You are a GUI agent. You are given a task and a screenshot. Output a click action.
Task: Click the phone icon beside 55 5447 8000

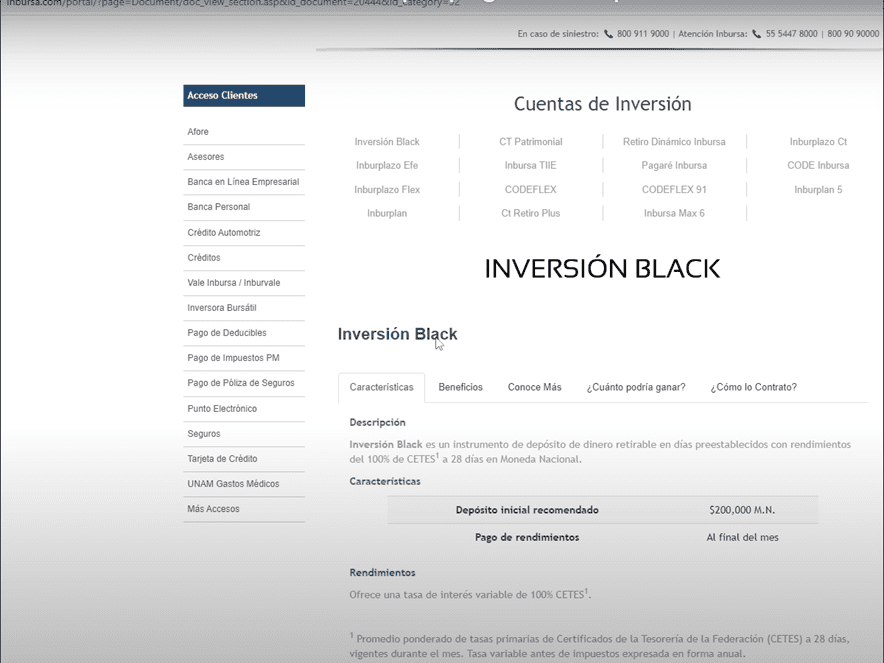pyautogui.click(x=757, y=34)
